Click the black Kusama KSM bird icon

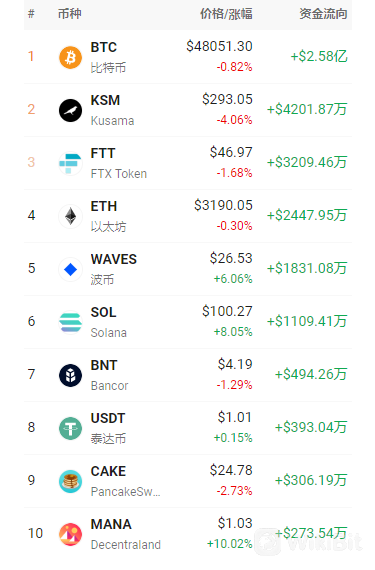pyautogui.click(x=70, y=110)
